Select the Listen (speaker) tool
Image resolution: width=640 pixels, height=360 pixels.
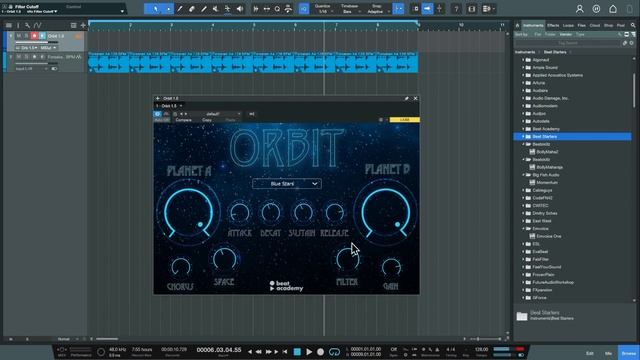(x=240, y=9)
